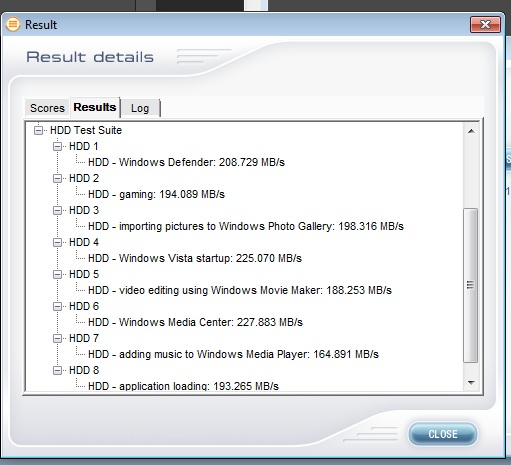Viewport: 511px width, 465px height.
Task: Collapse the HDD 8 tree node
Action: pyautogui.click(x=58, y=370)
